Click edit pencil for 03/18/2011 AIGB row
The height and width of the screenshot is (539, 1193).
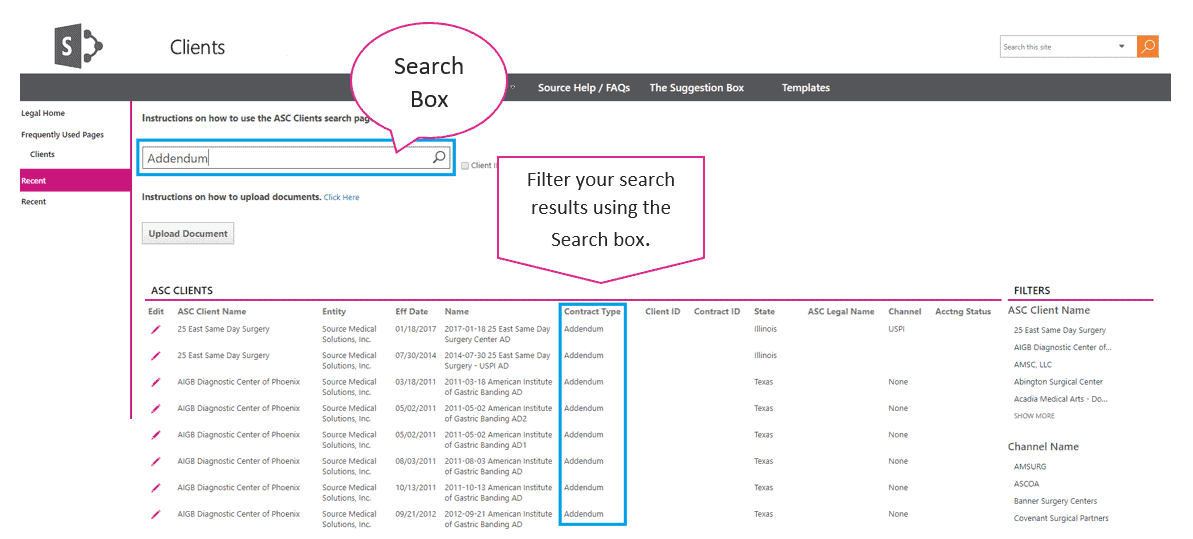point(156,382)
